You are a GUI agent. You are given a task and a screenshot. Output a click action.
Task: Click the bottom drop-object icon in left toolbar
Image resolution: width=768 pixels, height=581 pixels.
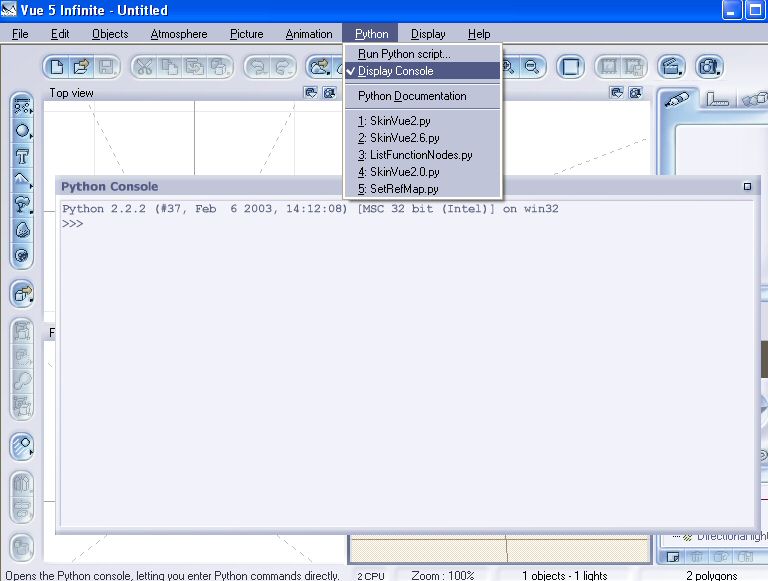click(22, 547)
